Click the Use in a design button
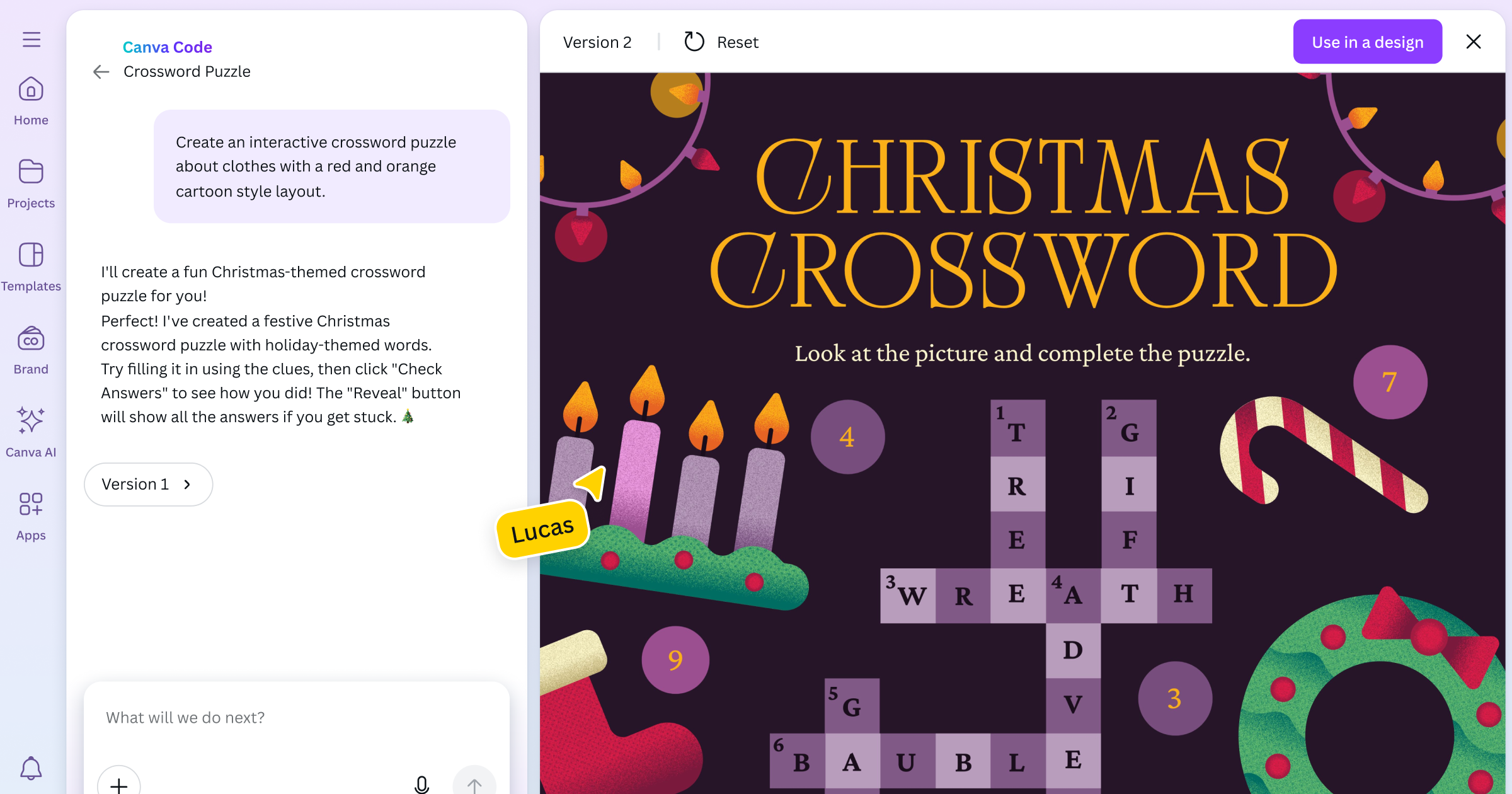1512x794 pixels. pos(1367,42)
